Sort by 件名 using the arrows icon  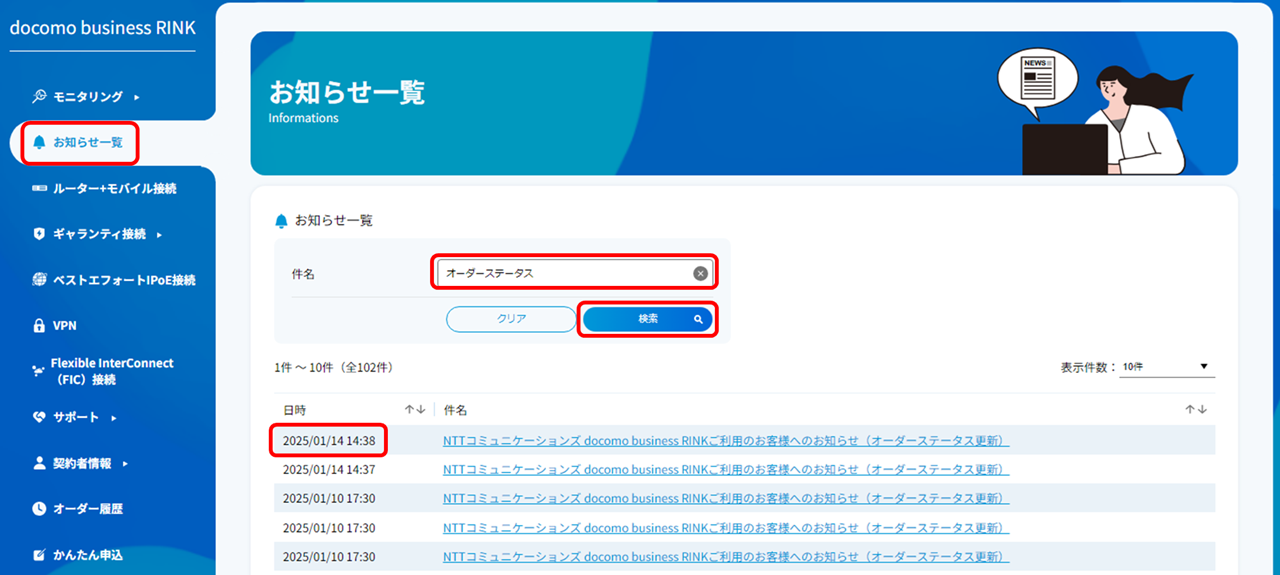pos(1196,410)
